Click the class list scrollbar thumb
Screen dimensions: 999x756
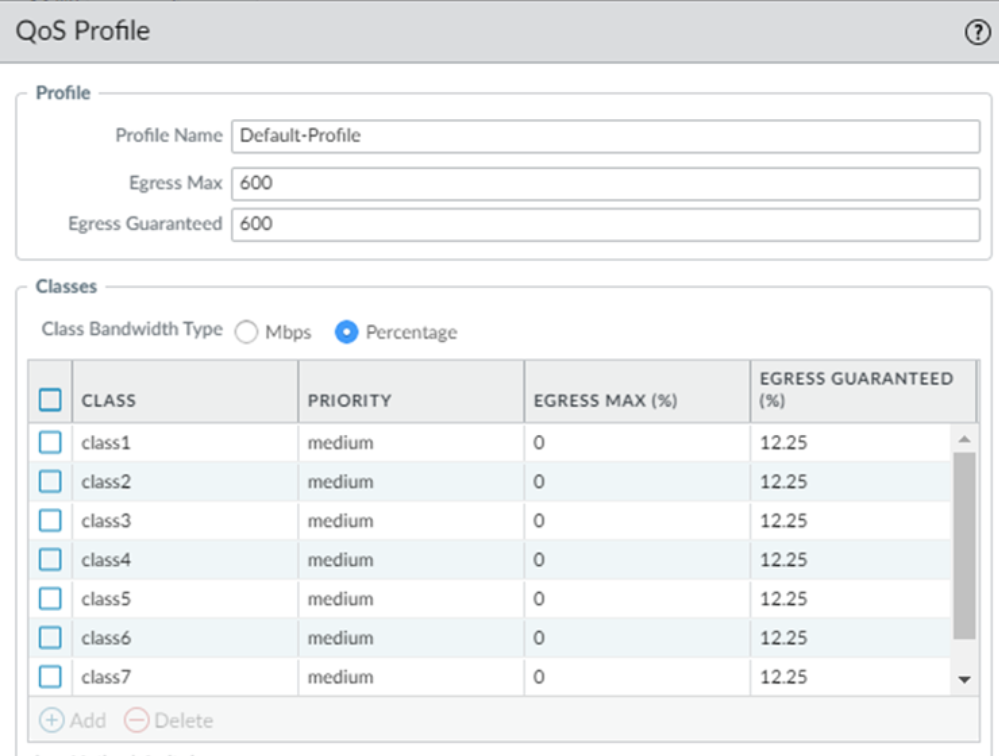coord(964,545)
